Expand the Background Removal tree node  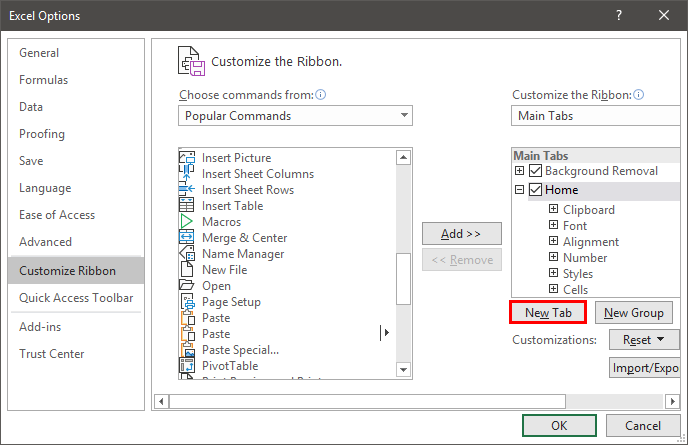click(520, 170)
